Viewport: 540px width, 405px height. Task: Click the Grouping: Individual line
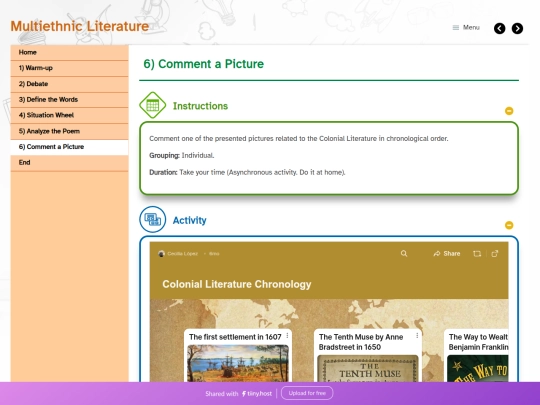pyautogui.click(x=181, y=155)
